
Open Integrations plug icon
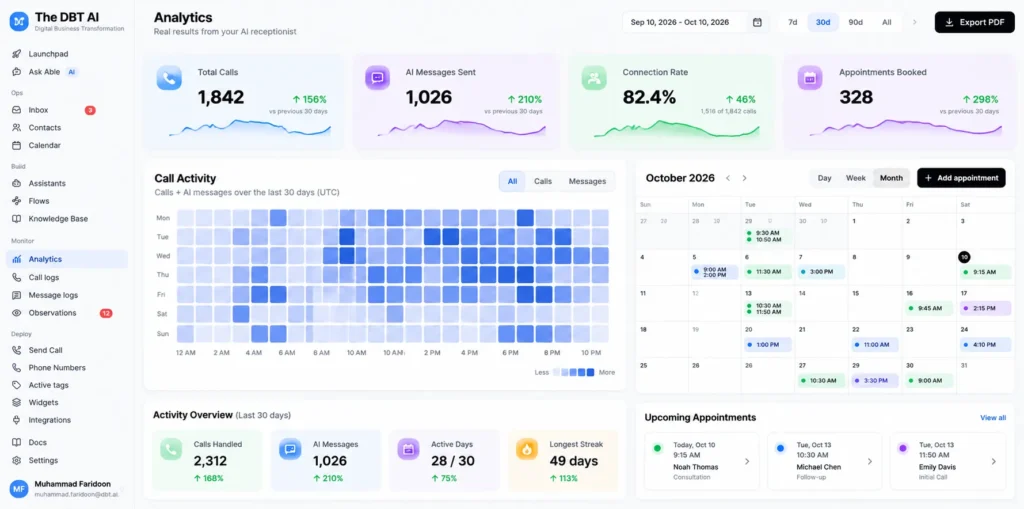[17, 420]
